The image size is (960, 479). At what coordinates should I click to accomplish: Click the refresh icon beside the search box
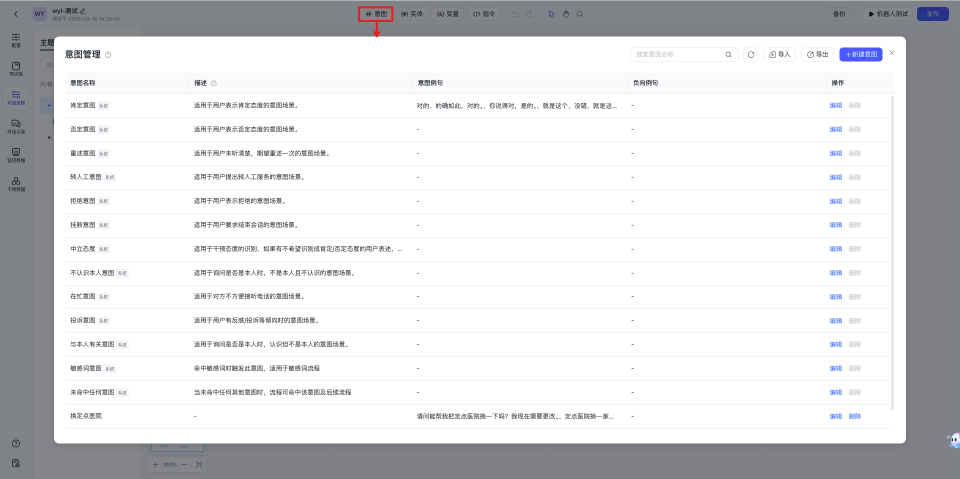751,54
